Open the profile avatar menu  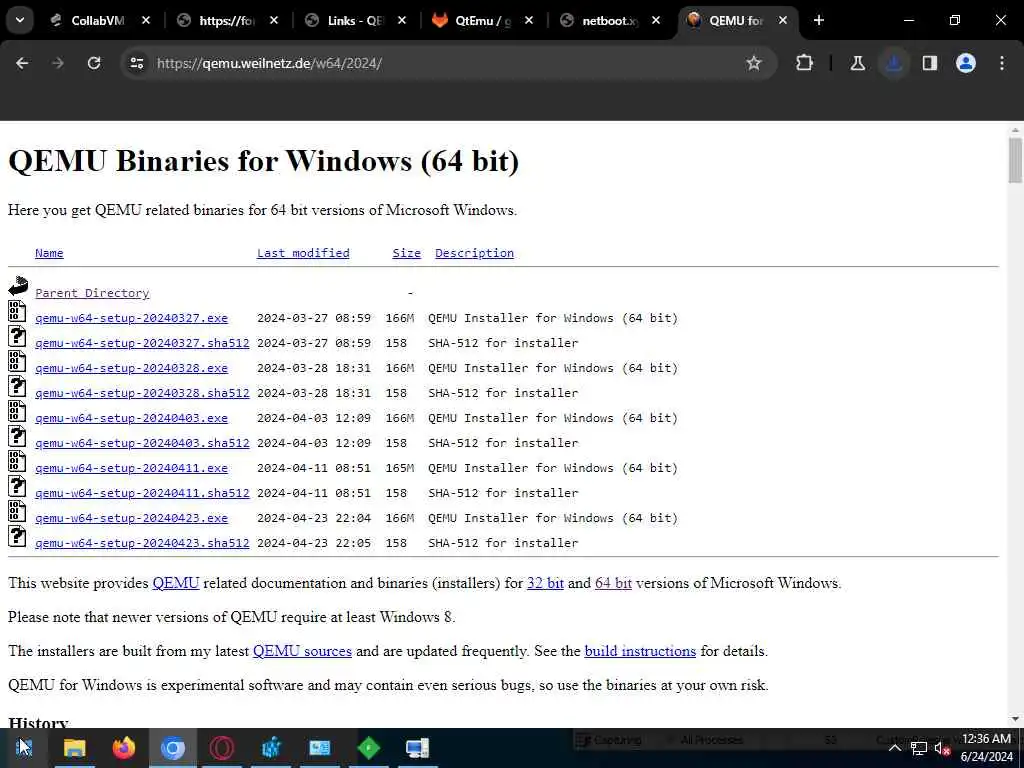(x=966, y=63)
